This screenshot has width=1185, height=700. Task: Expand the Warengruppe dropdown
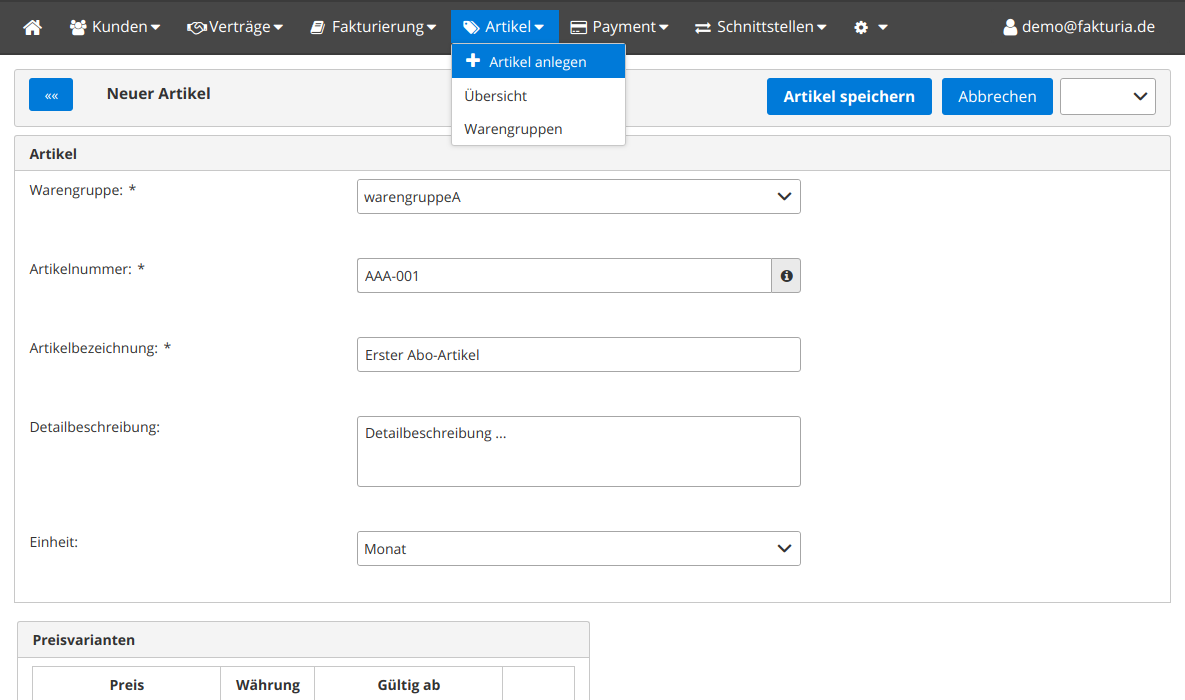click(x=578, y=197)
